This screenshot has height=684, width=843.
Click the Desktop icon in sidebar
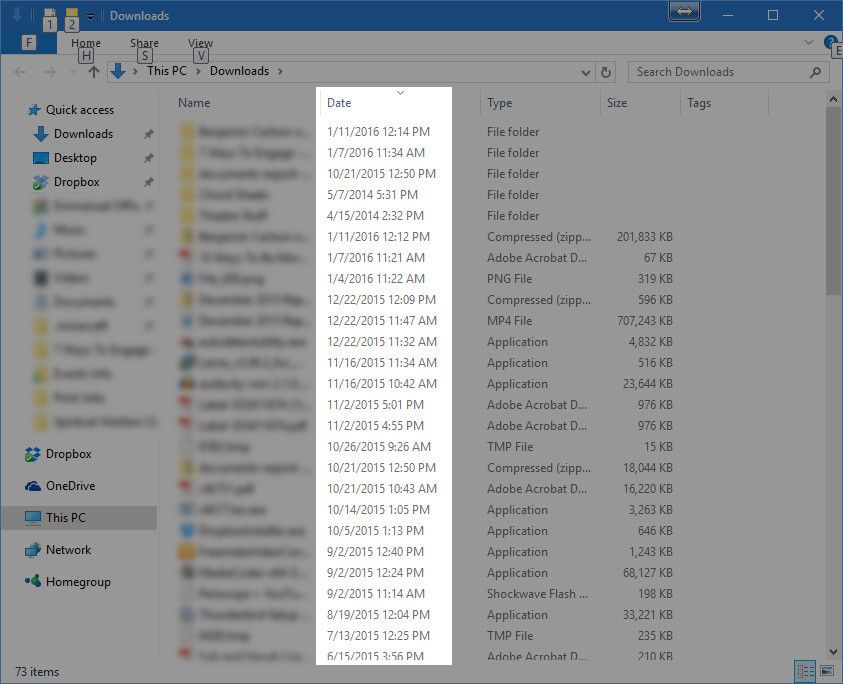[x=41, y=158]
